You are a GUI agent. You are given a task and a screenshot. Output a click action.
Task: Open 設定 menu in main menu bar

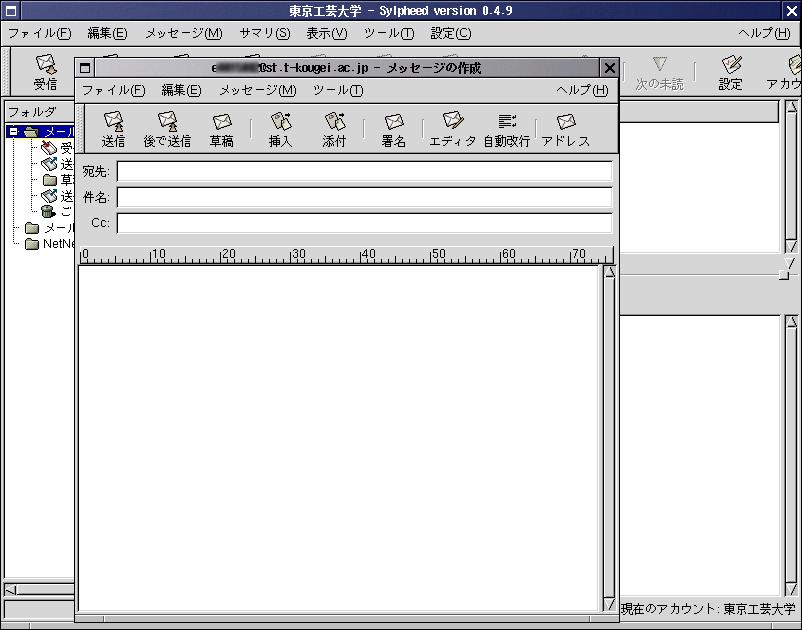click(451, 33)
